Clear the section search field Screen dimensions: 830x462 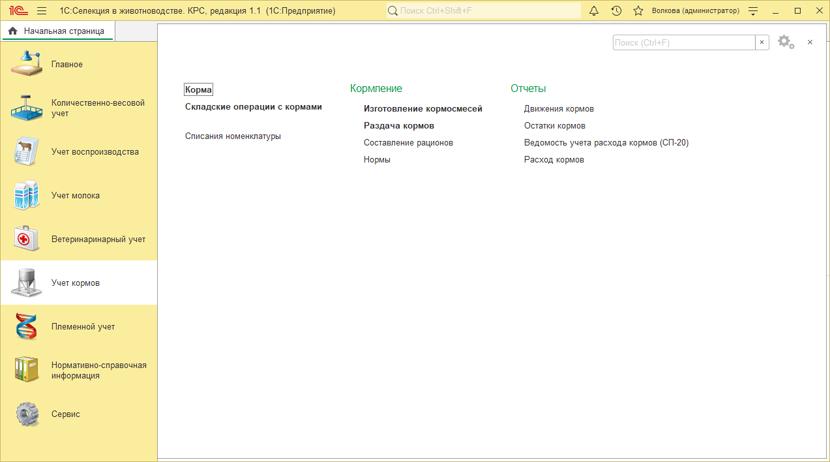click(762, 42)
